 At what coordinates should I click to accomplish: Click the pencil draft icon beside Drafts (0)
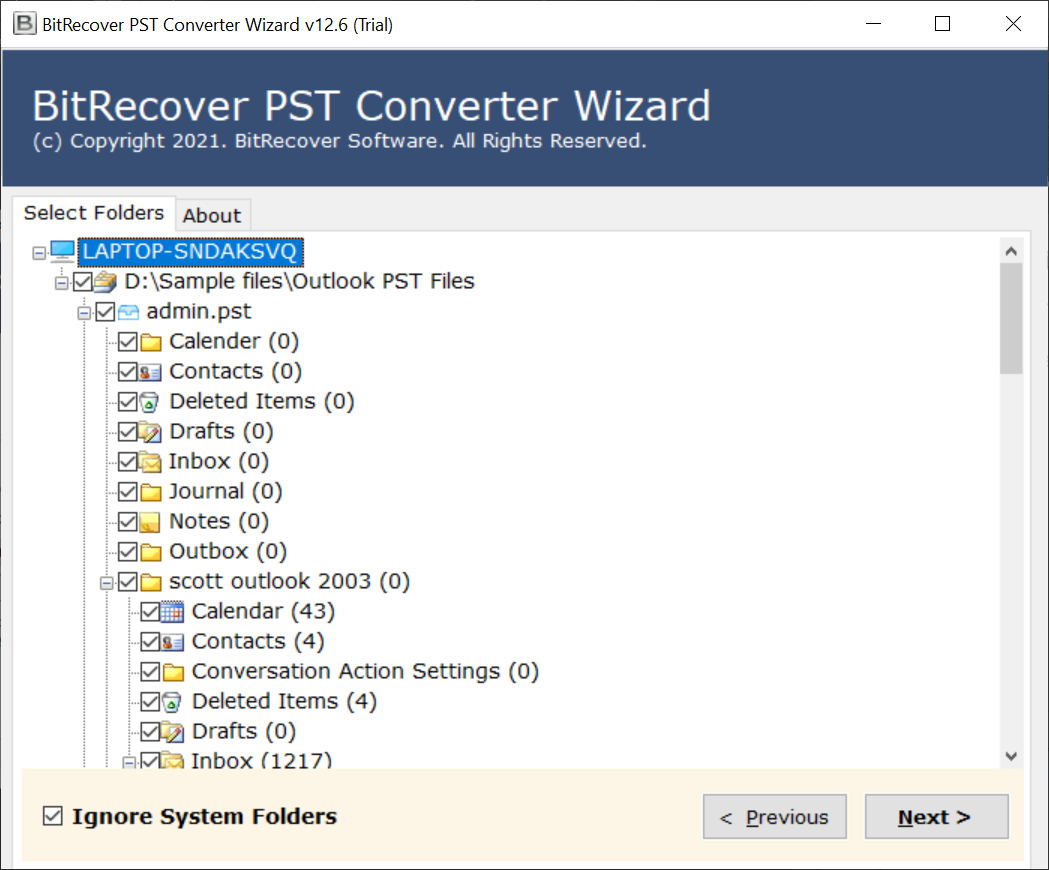click(x=151, y=432)
